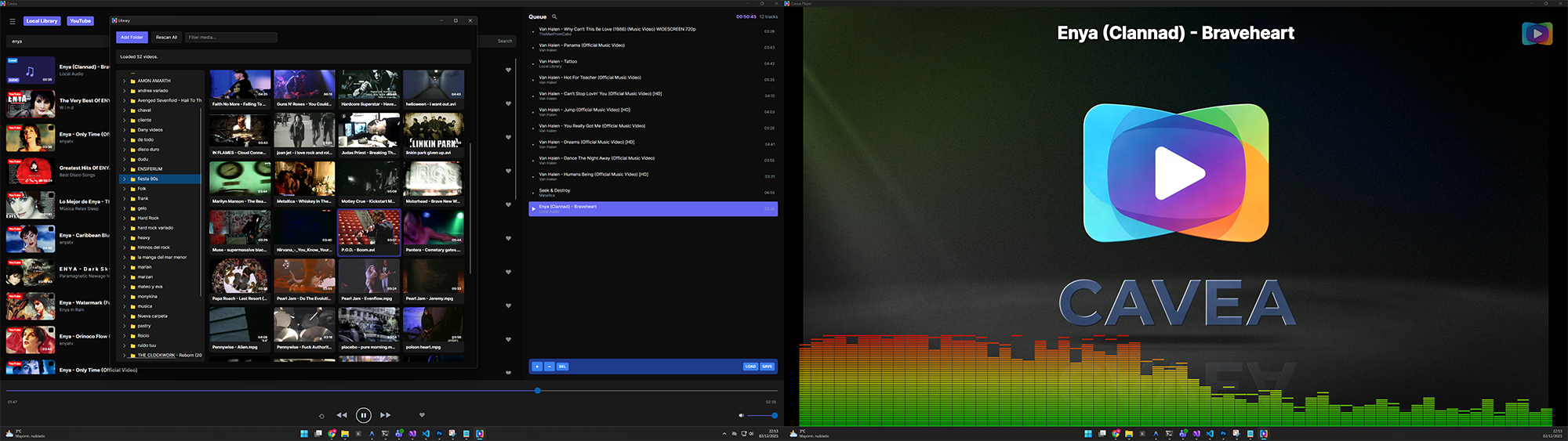1568x441 pixels.
Task: Expand the chaval folder chevron
Action: tap(124, 110)
